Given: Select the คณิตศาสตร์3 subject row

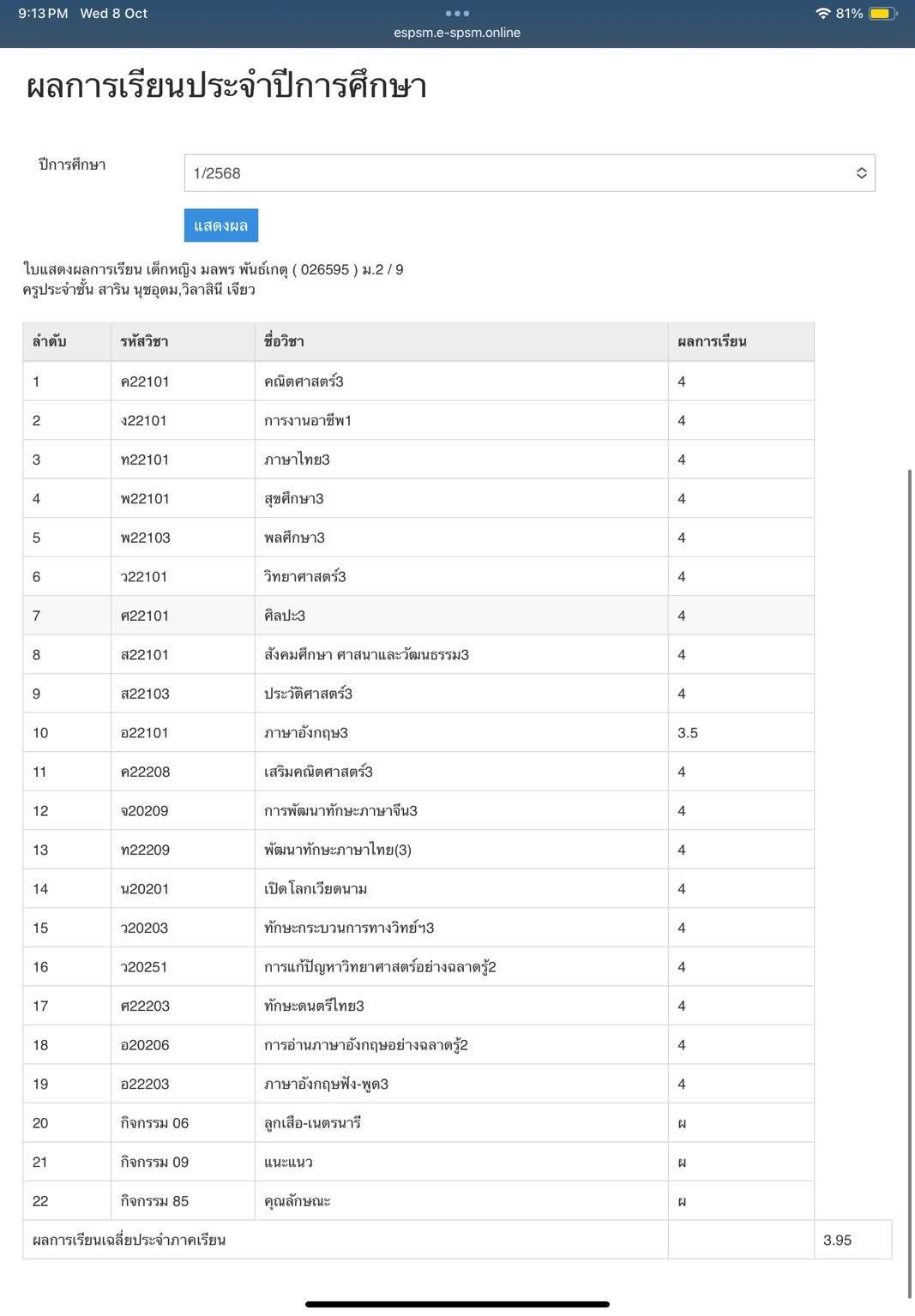Looking at the screenshot, I should (304, 382).
